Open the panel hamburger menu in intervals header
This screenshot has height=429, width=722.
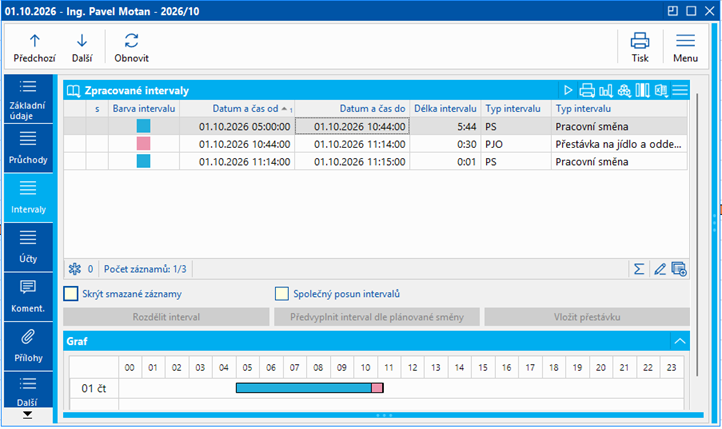coord(680,90)
